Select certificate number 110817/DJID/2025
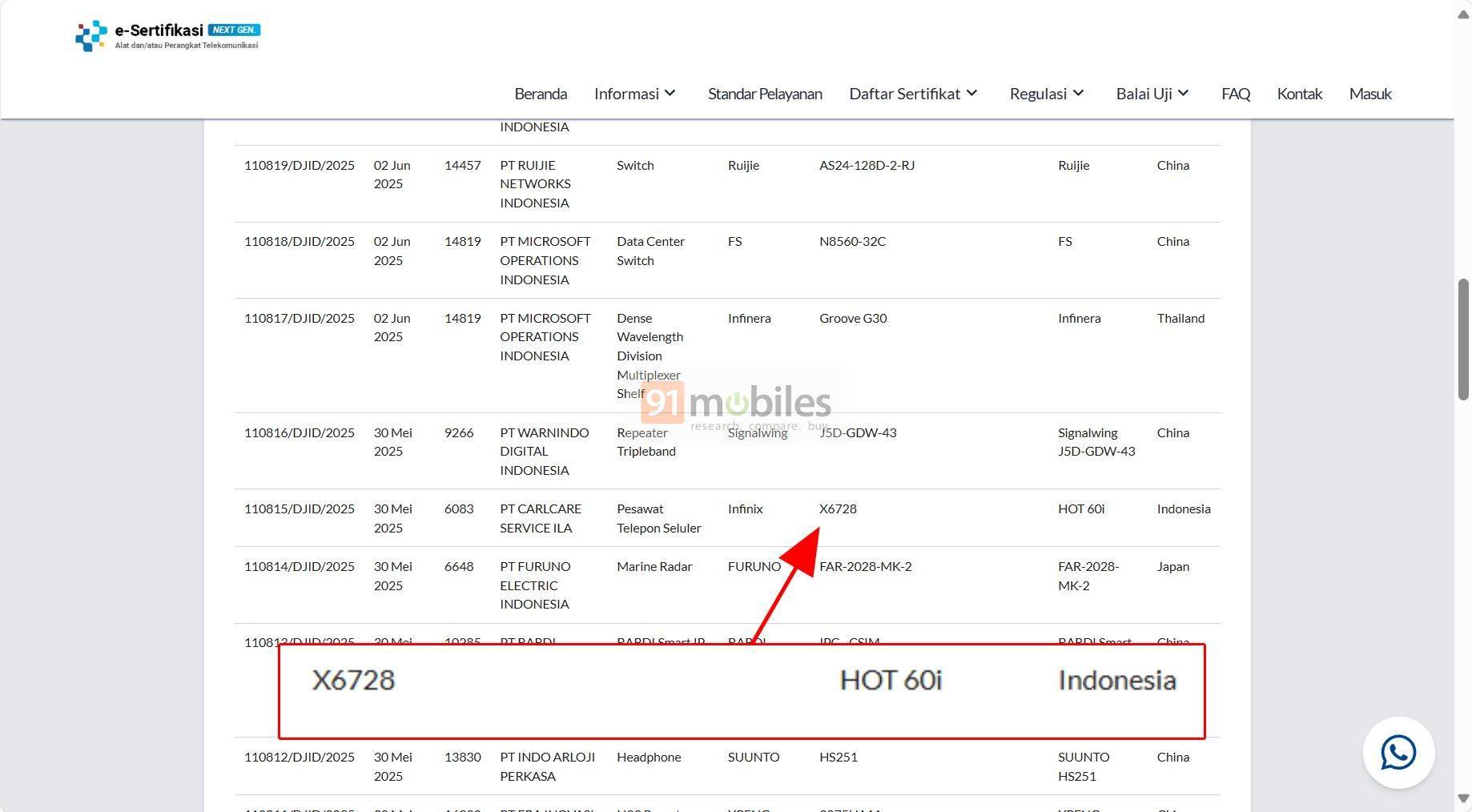The width and height of the screenshot is (1472, 812). click(x=300, y=318)
